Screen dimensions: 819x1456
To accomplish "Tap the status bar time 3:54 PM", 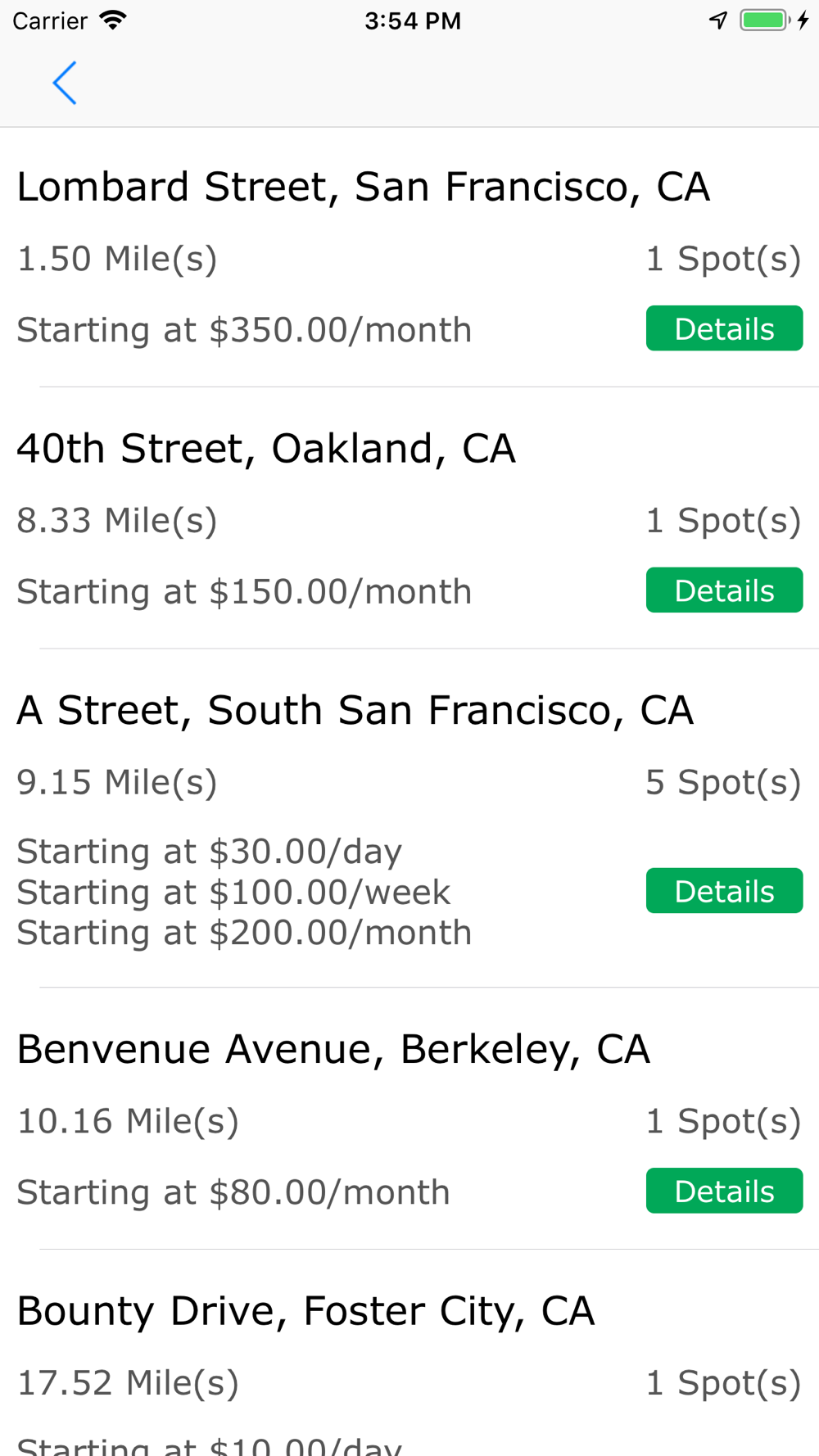I will tap(413, 20).
